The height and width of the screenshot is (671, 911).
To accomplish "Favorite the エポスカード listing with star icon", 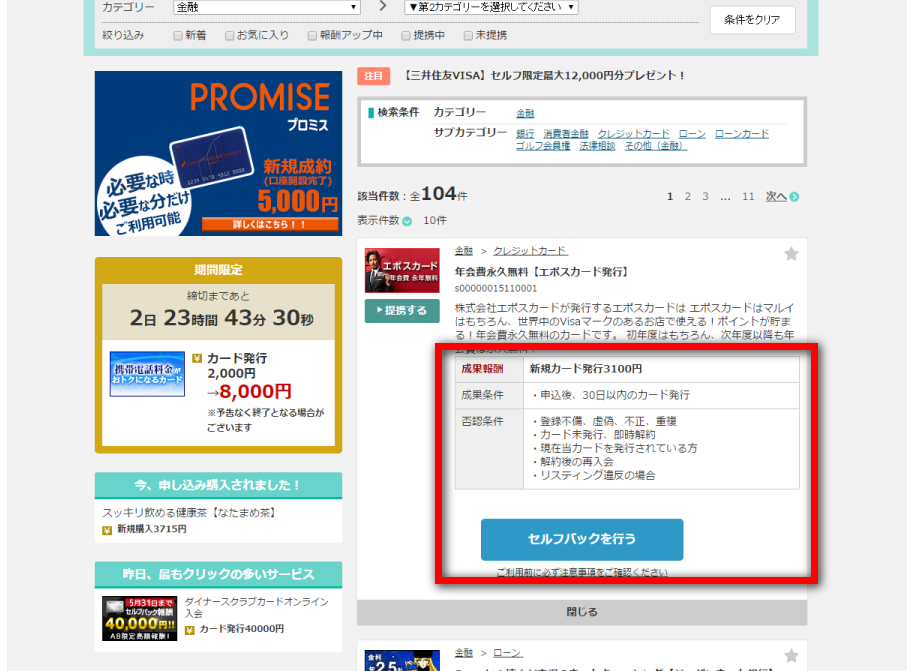I will point(791,254).
